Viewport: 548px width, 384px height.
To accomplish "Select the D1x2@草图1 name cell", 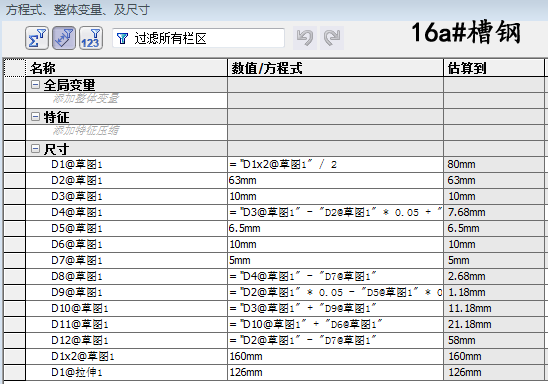I will tap(127, 357).
